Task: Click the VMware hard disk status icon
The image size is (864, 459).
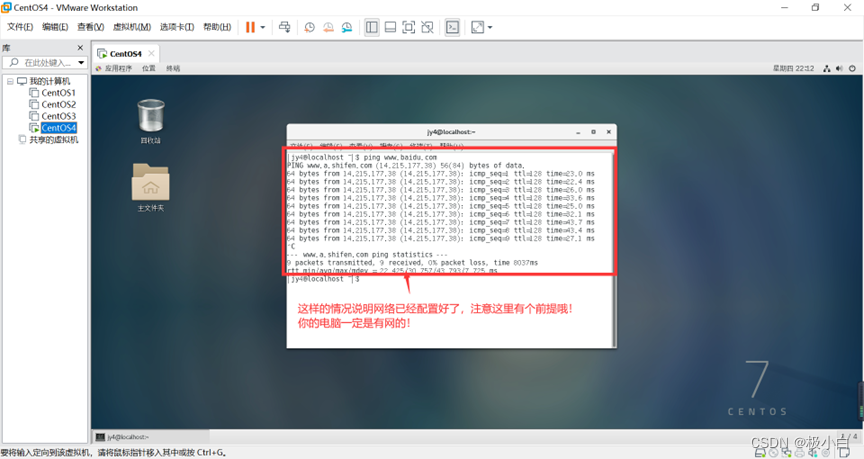Action: coord(760,453)
